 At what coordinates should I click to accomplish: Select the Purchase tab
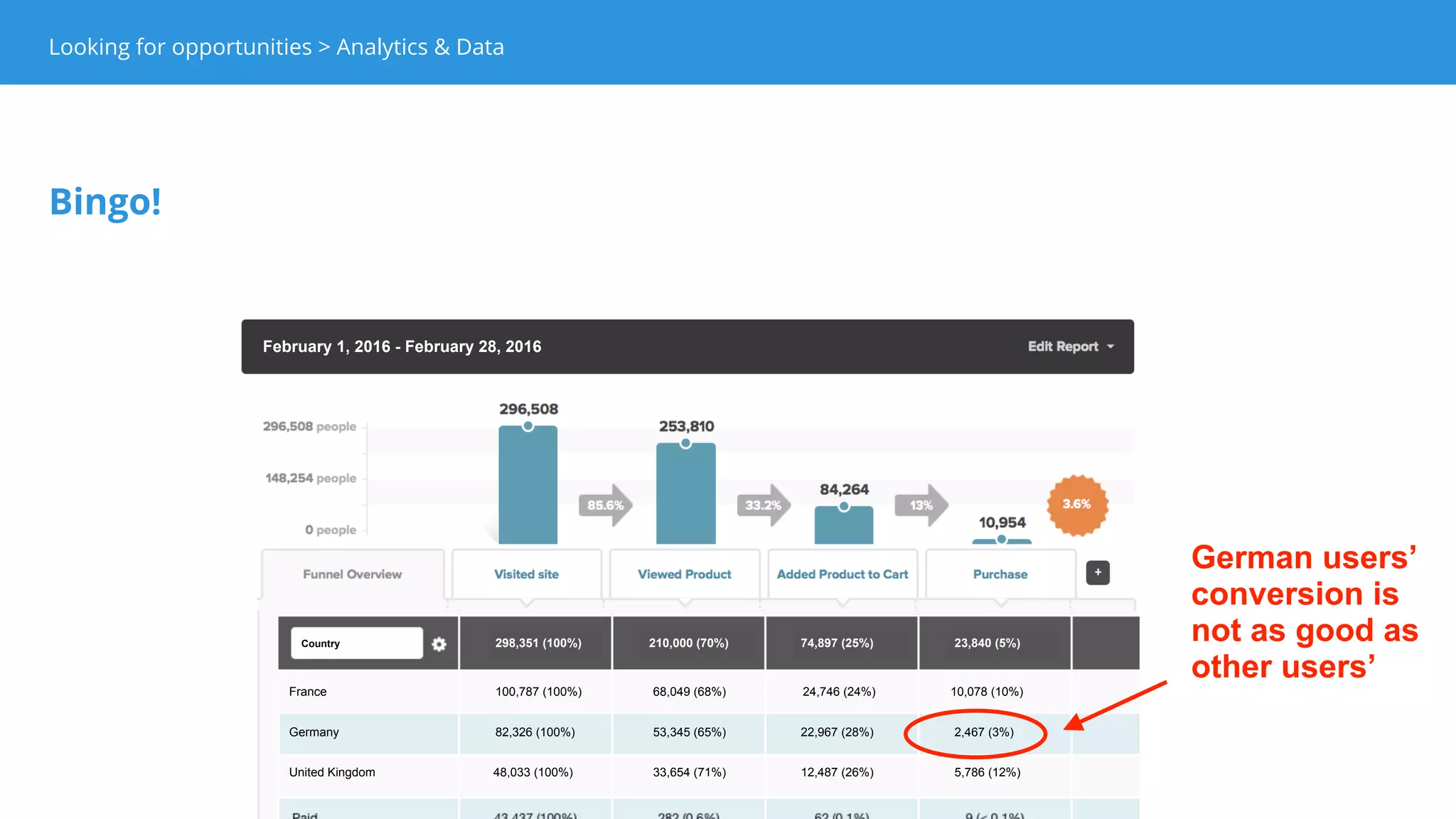click(x=1000, y=574)
